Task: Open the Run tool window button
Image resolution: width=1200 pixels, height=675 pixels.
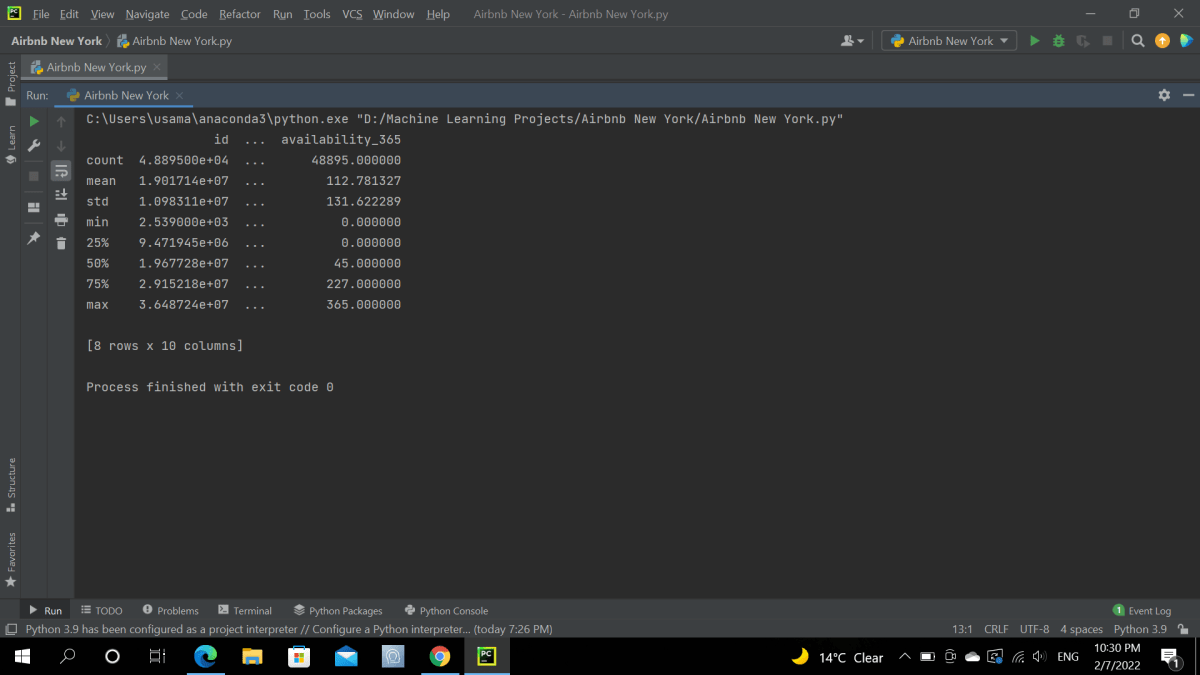Action: (x=45, y=610)
